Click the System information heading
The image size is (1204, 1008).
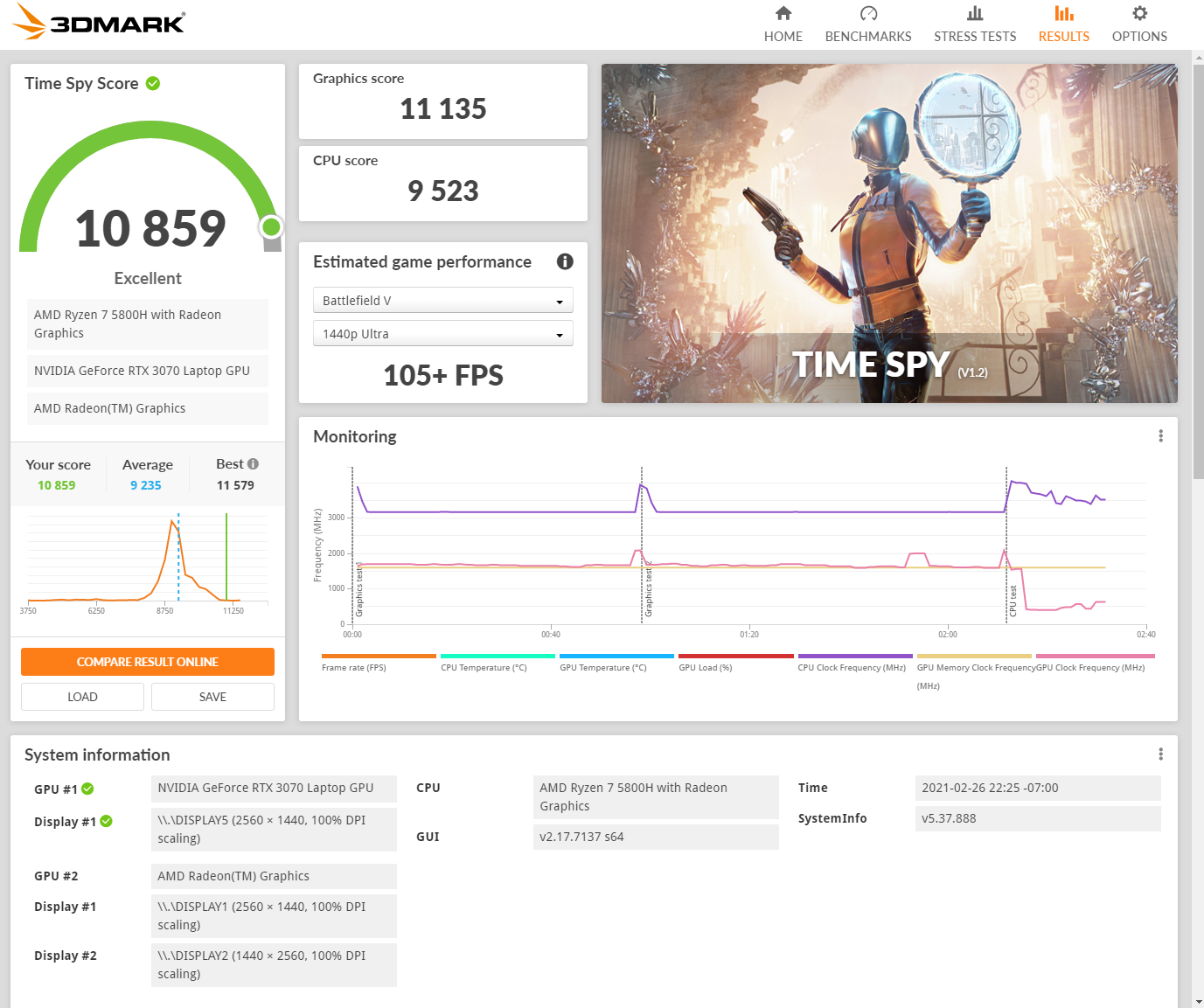click(97, 754)
